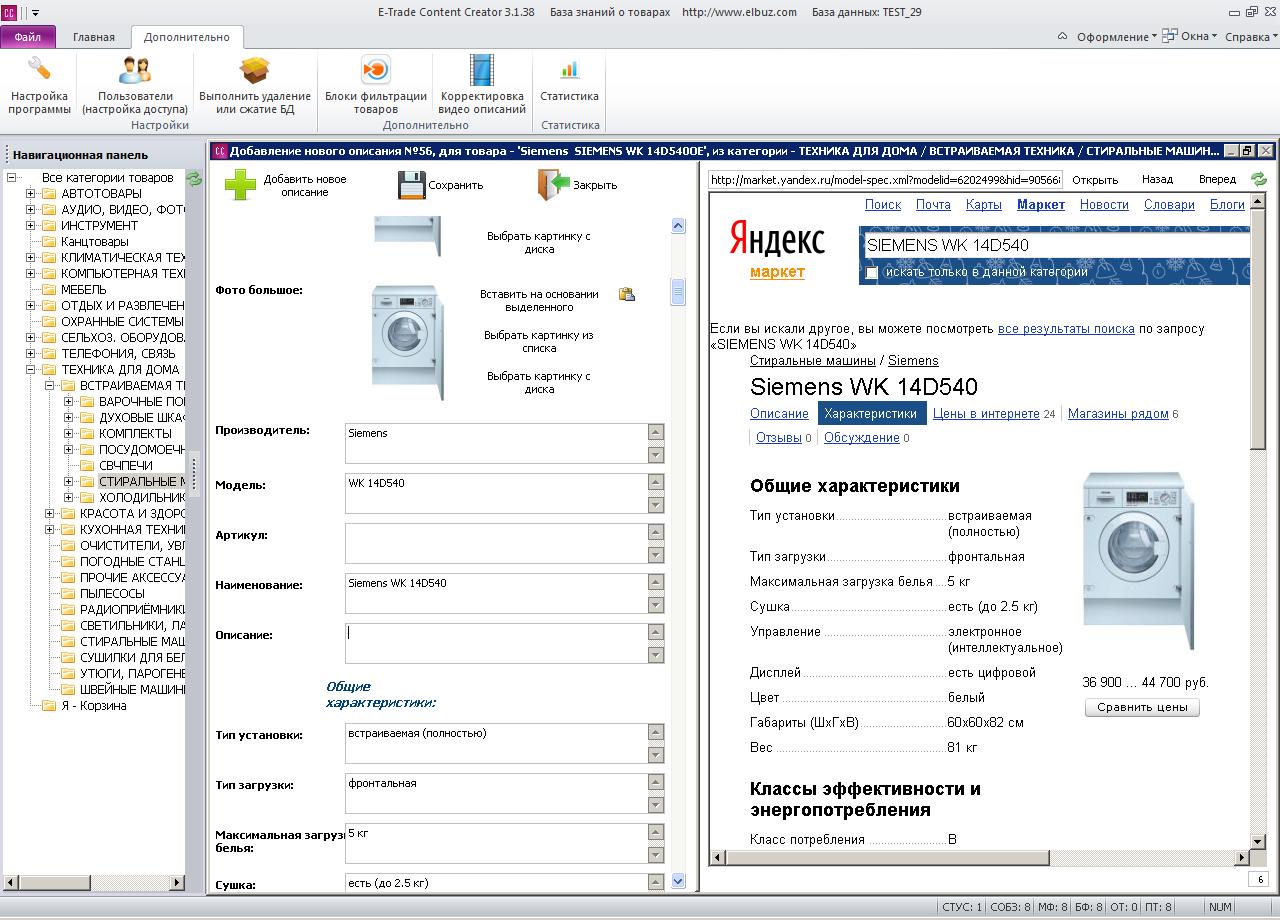Screen dimensions: 1280x920
Task: Refresh category tree with green arrows icon
Action: (x=194, y=178)
